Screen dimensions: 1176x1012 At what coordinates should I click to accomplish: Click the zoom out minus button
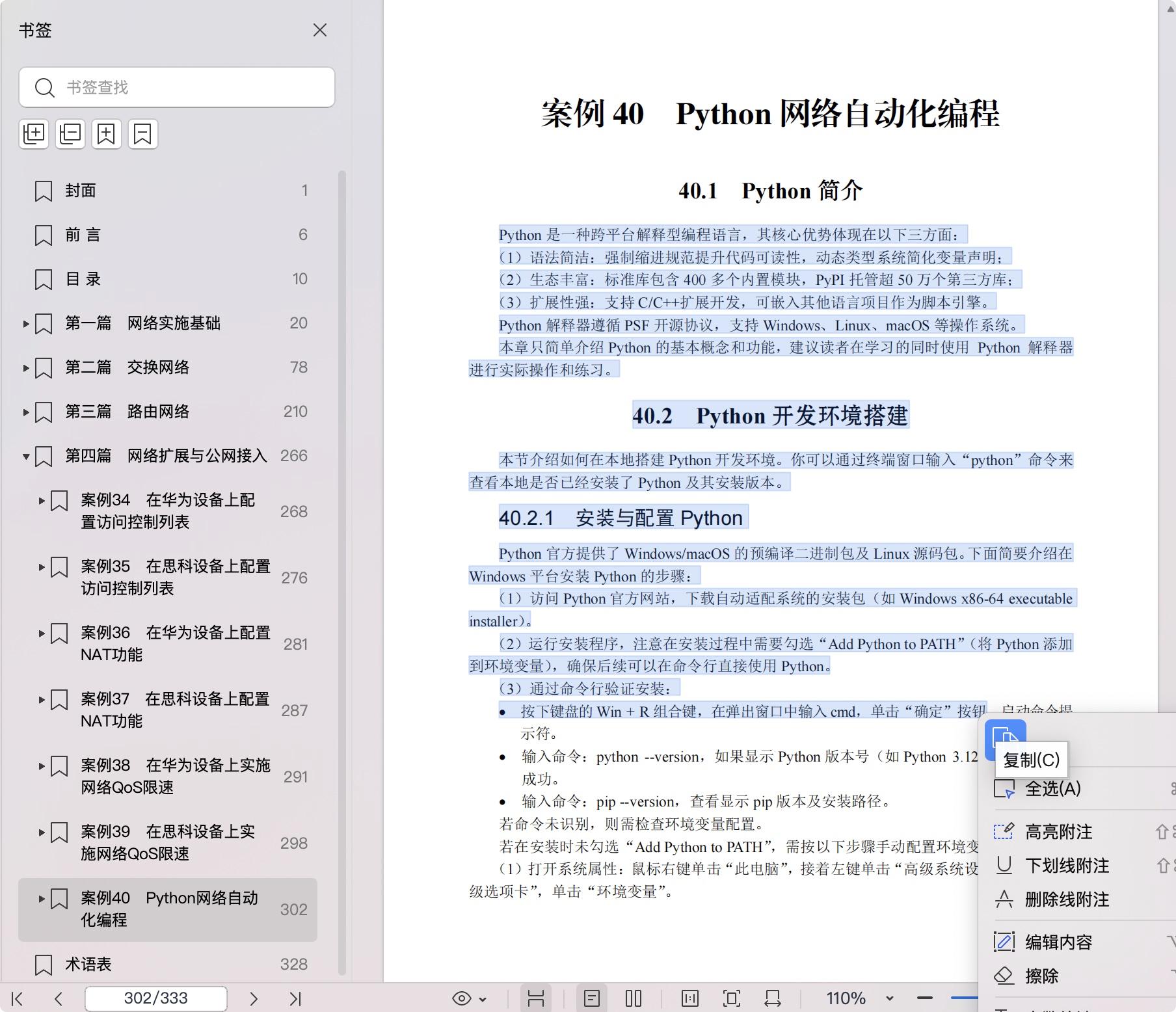point(925,998)
